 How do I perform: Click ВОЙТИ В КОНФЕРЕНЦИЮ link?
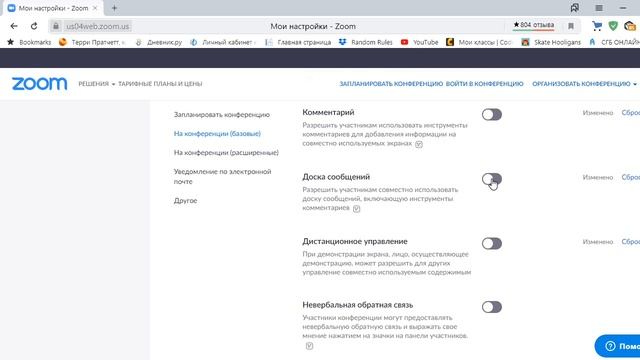coord(484,84)
